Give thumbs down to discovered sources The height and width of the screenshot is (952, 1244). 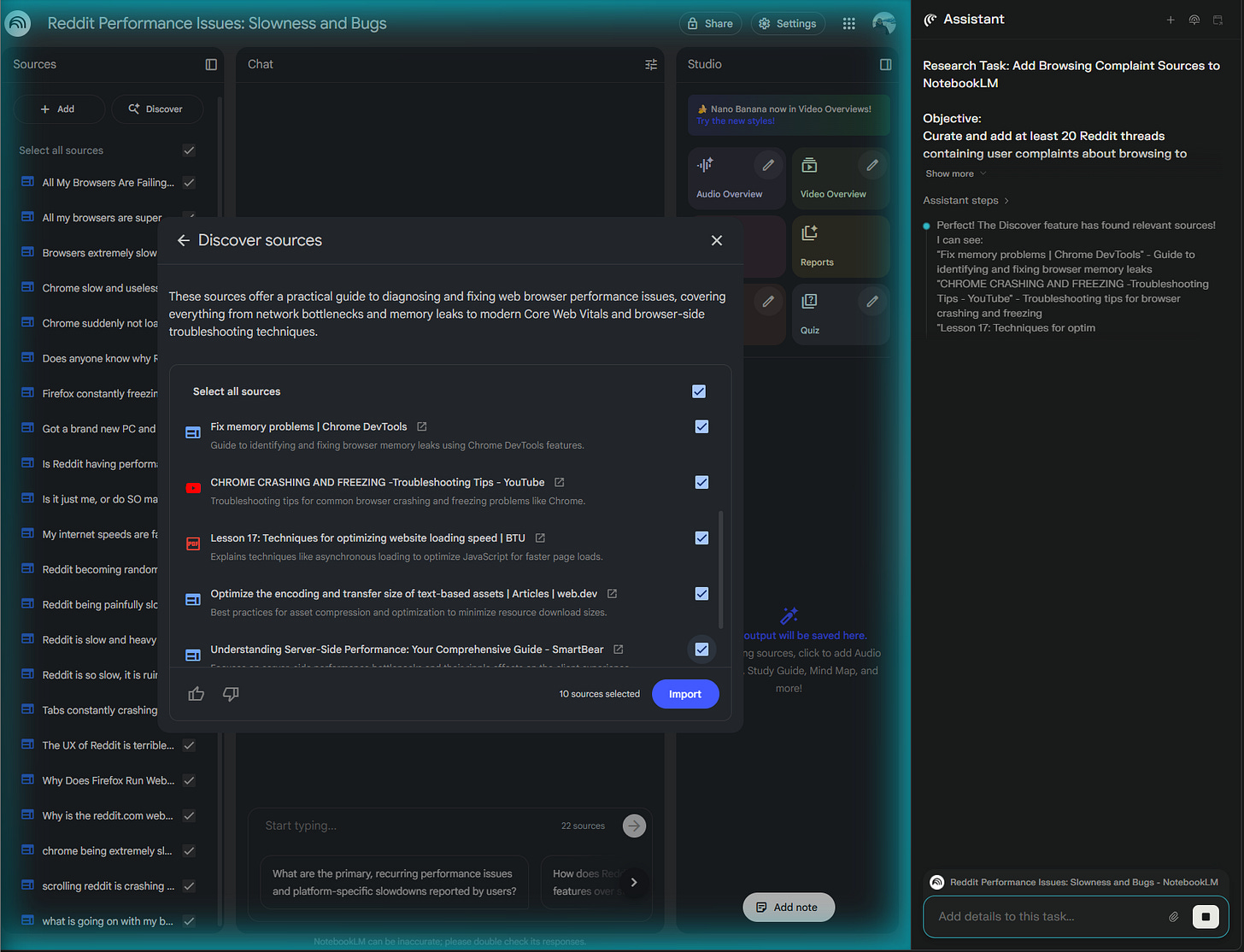pos(231,694)
